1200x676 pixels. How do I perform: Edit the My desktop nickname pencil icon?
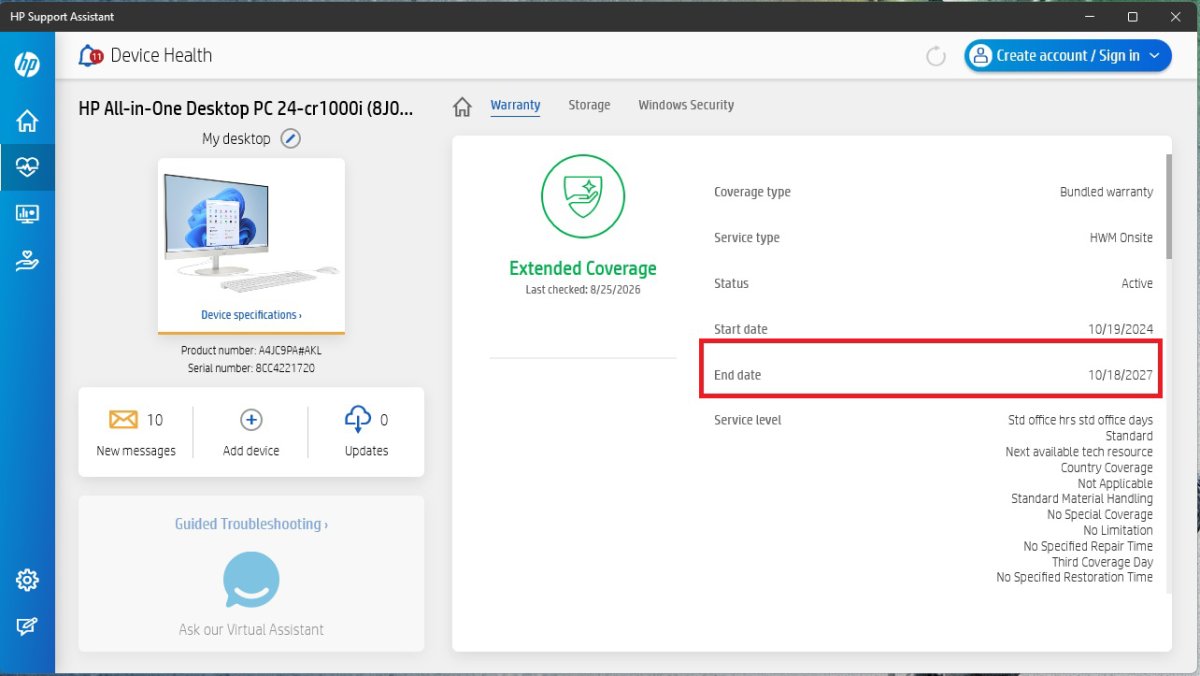290,138
